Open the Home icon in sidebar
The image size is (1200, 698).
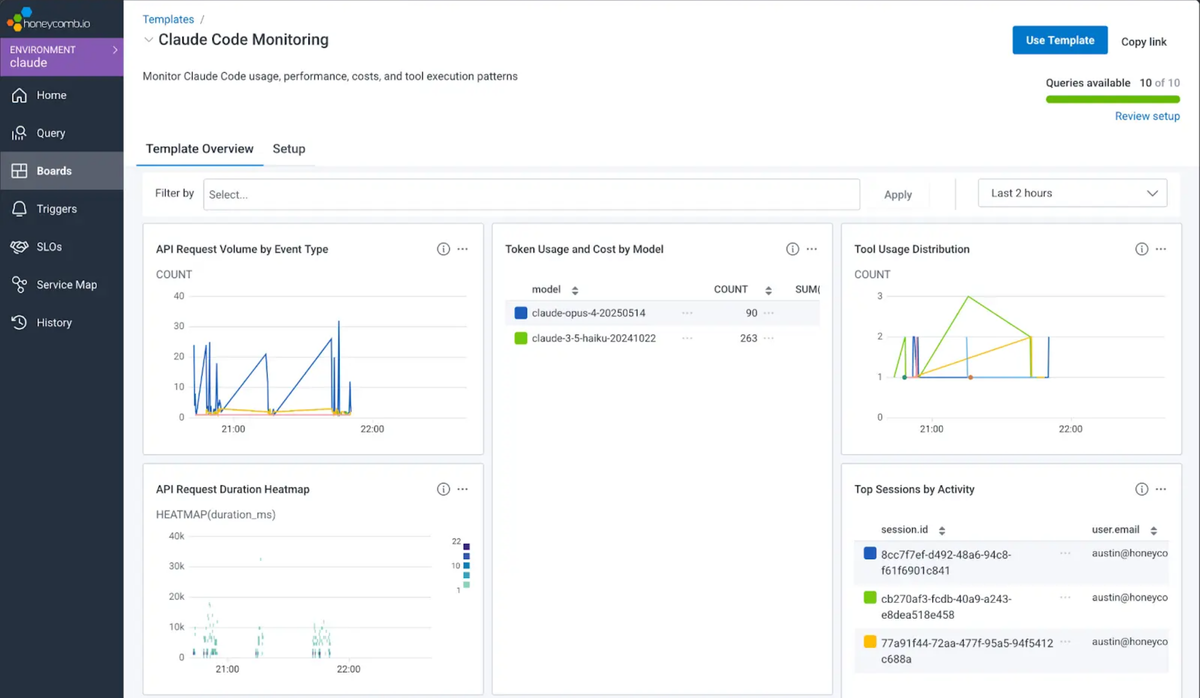click(x=19, y=95)
